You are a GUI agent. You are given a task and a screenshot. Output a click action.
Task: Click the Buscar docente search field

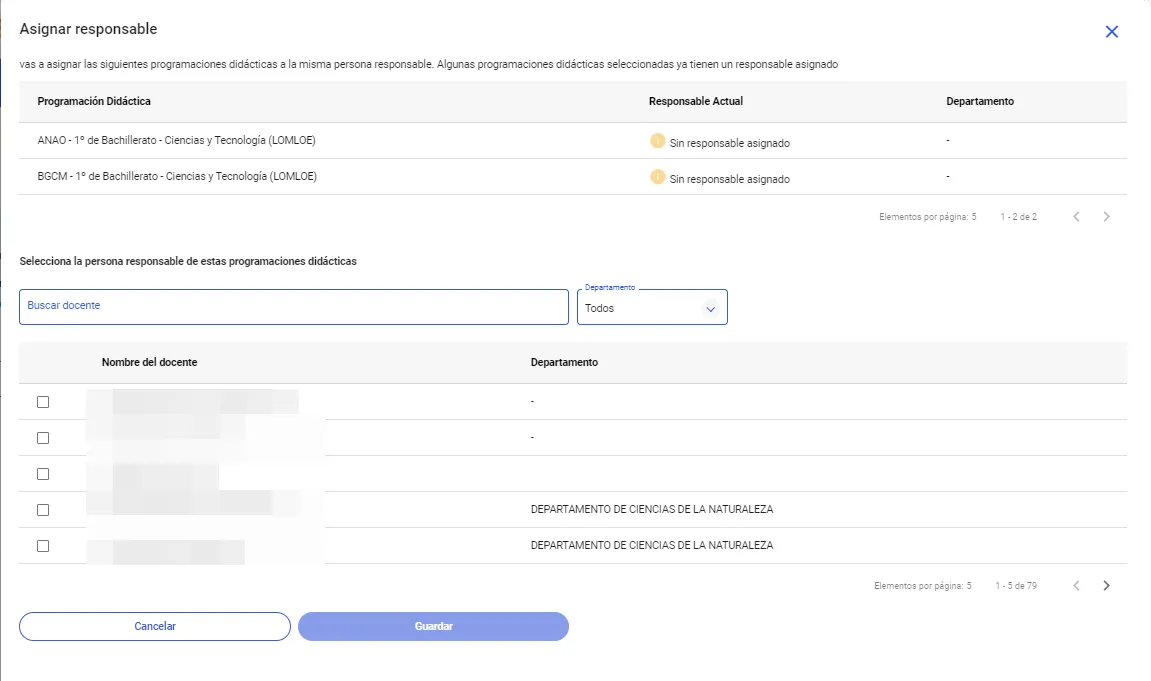coord(293,307)
